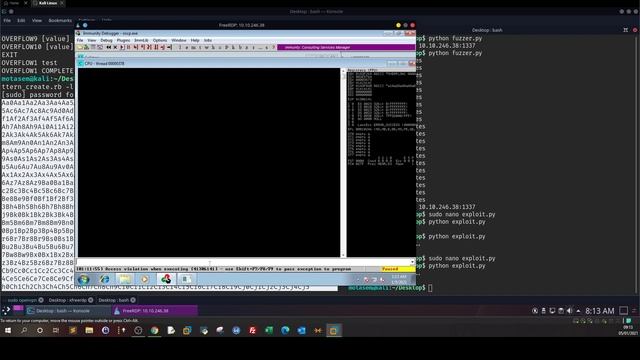Image resolution: width=640 pixels, height=360 pixels.
Task: Open the Options menu in Immunity Debugger
Action: pyautogui.click(x=160, y=40)
